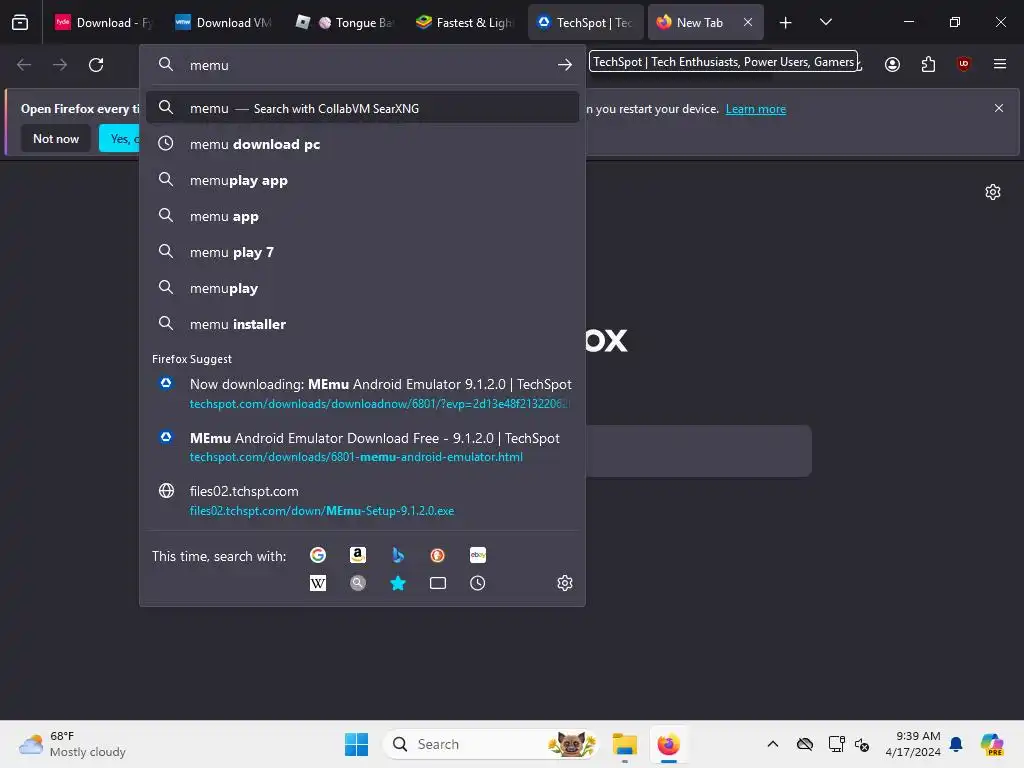Search this time with CollabVM SearXNG
1024x768 pixels.
click(x=358, y=583)
